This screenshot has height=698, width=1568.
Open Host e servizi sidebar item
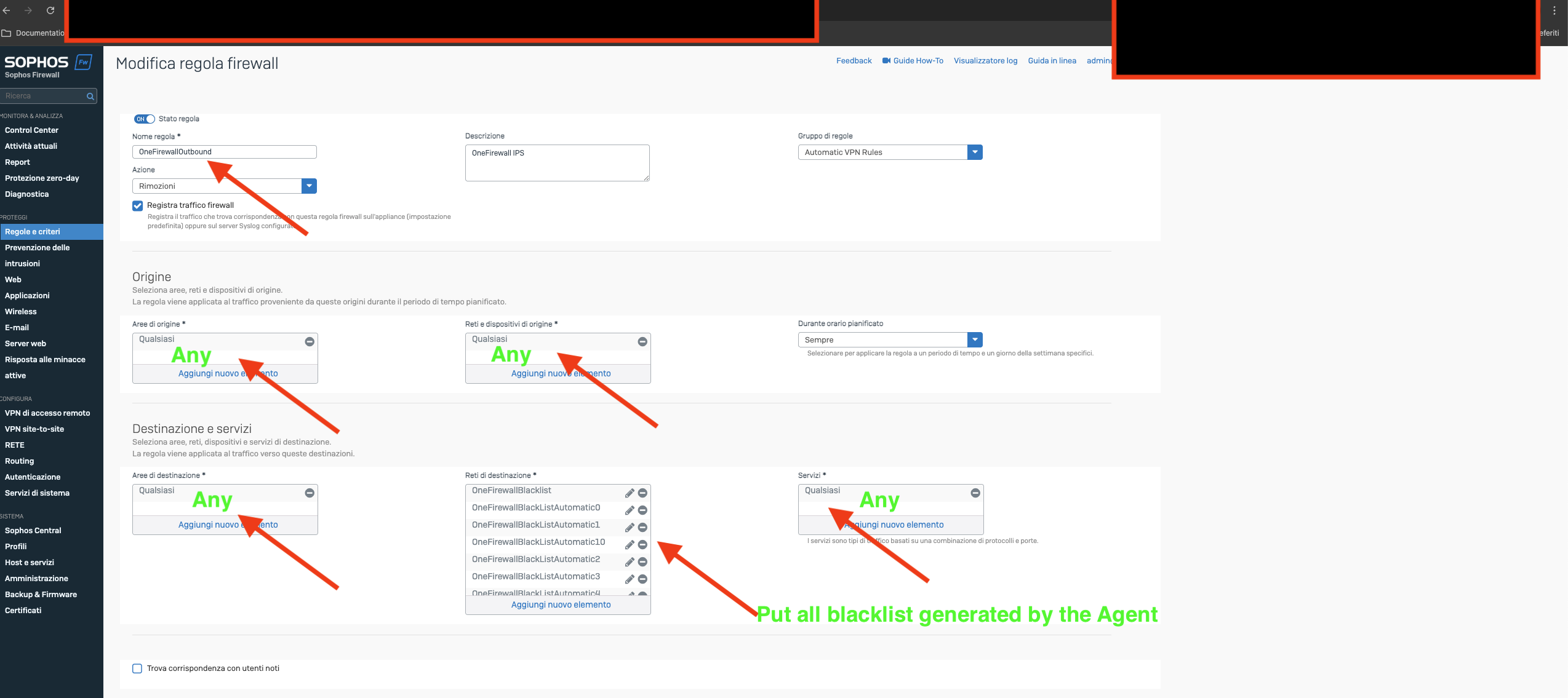point(30,563)
